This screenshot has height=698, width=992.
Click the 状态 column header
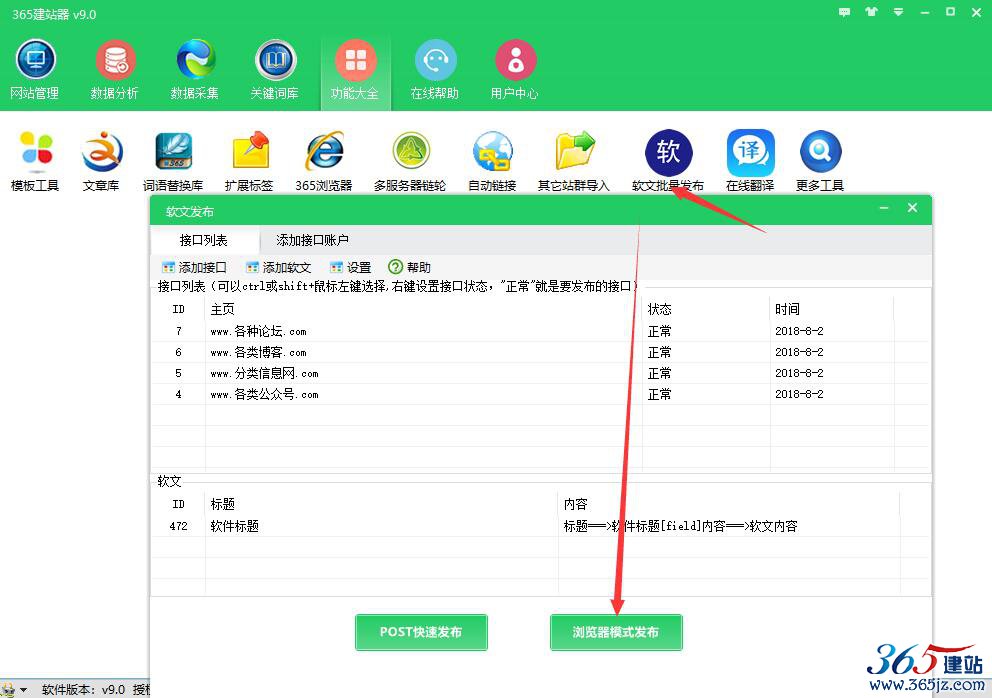tap(660, 309)
